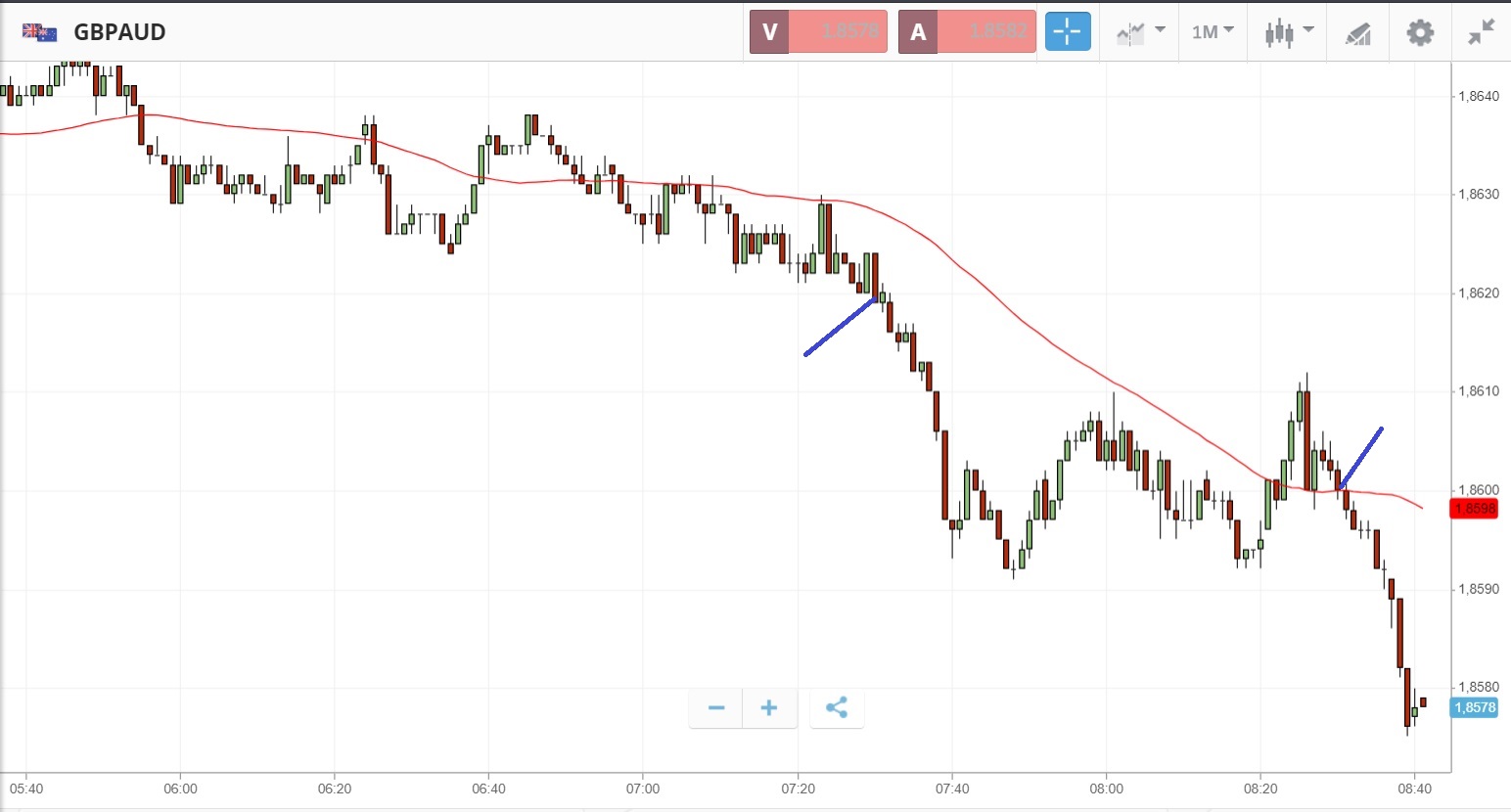
Task: Open the candlestick chart type dropdown
Action: click(1288, 32)
